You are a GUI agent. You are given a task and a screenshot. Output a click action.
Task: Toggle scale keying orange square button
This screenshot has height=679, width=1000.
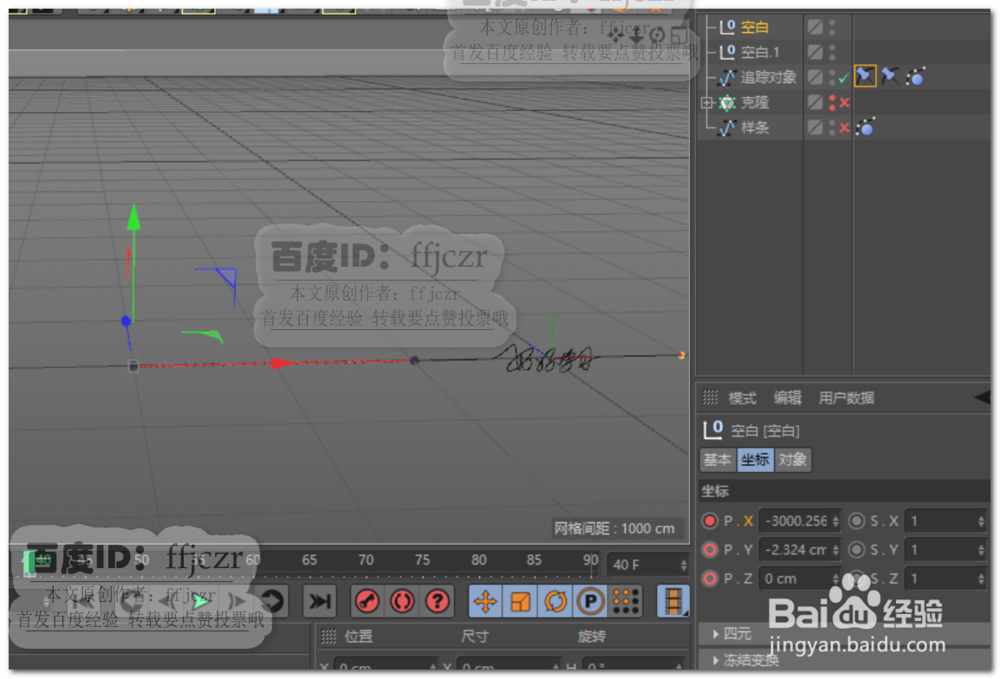click(x=520, y=601)
